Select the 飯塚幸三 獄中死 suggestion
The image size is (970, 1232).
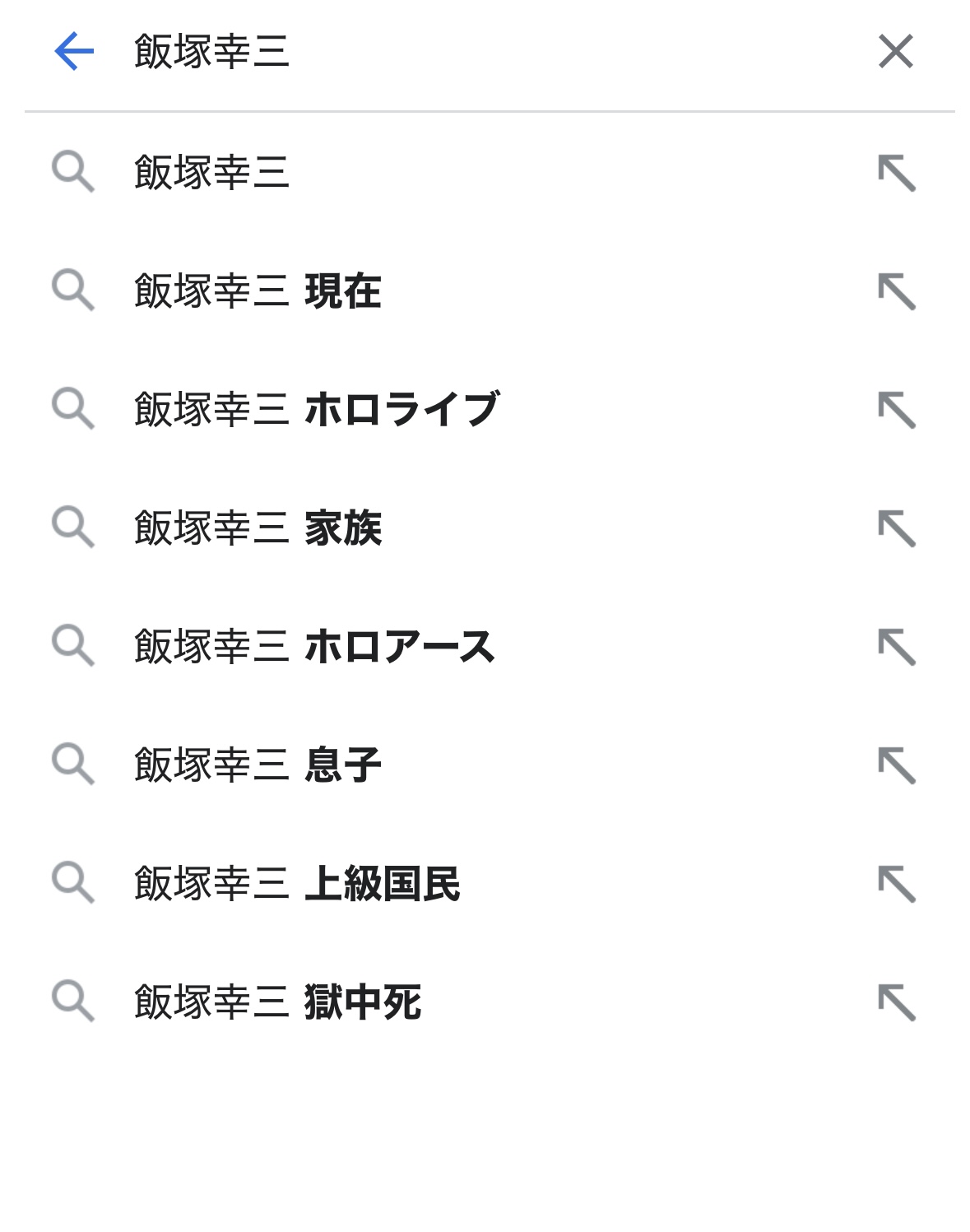tap(278, 1002)
